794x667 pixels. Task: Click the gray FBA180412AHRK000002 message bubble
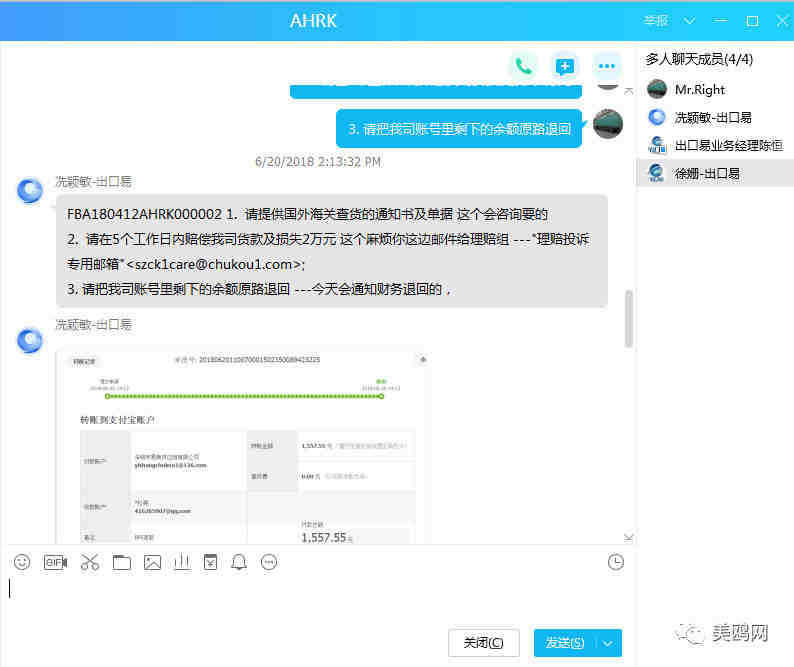[332, 251]
